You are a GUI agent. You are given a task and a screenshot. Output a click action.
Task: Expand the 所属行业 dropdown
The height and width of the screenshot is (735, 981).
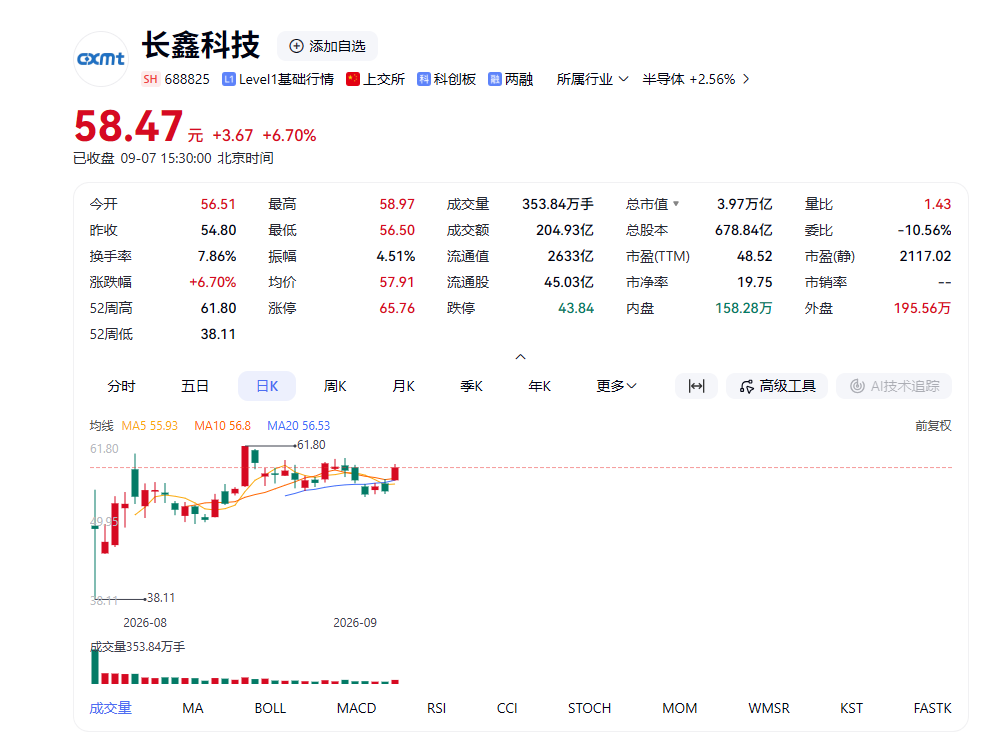pos(592,79)
